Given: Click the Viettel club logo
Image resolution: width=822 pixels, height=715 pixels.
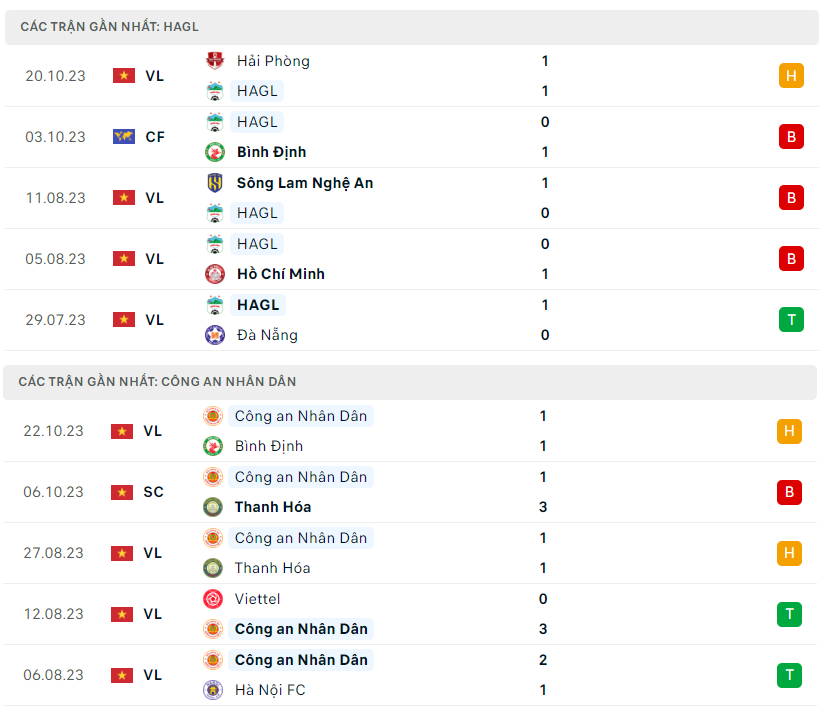Looking at the screenshot, I should (x=213, y=599).
